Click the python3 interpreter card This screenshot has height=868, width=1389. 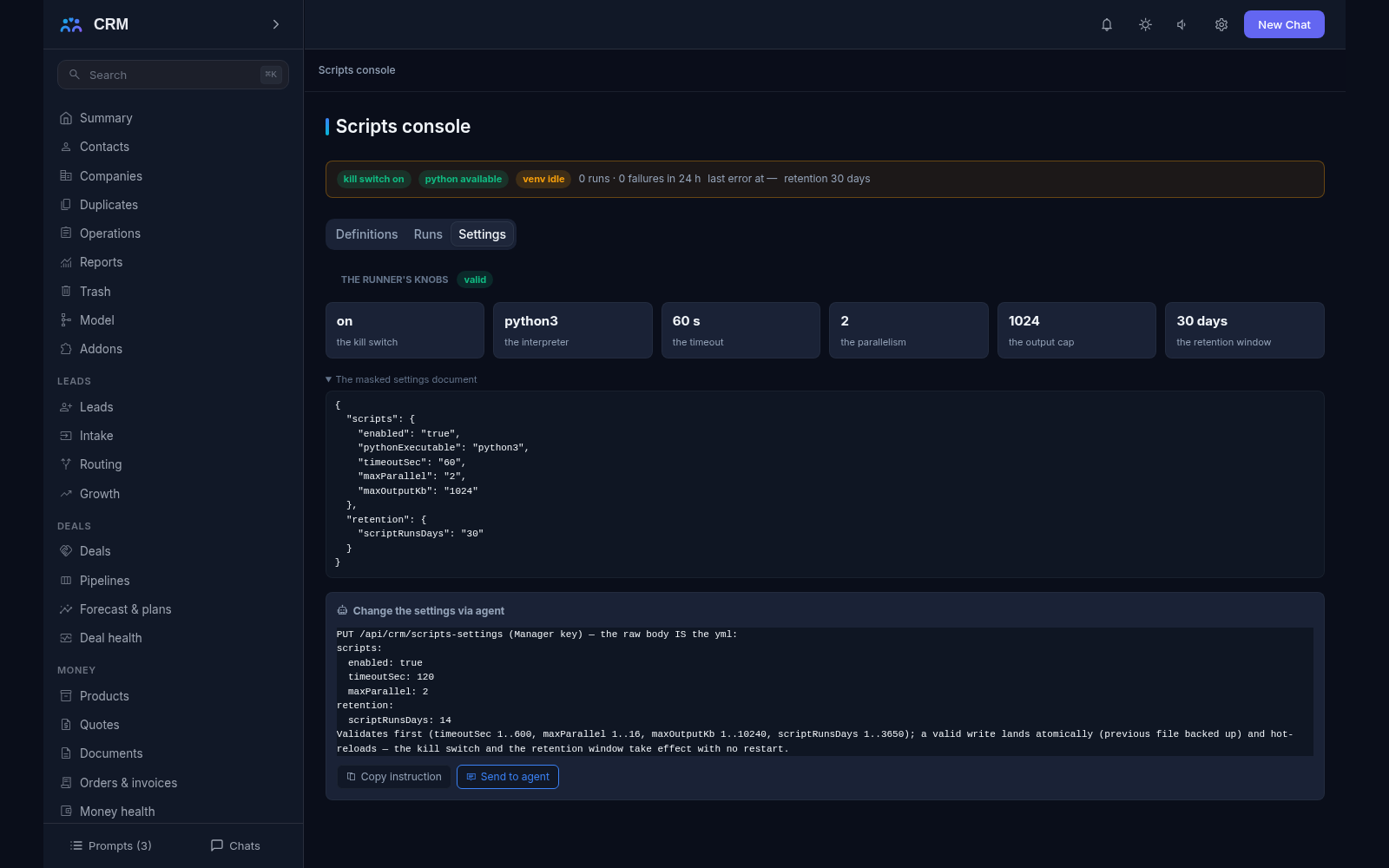coord(573,330)
